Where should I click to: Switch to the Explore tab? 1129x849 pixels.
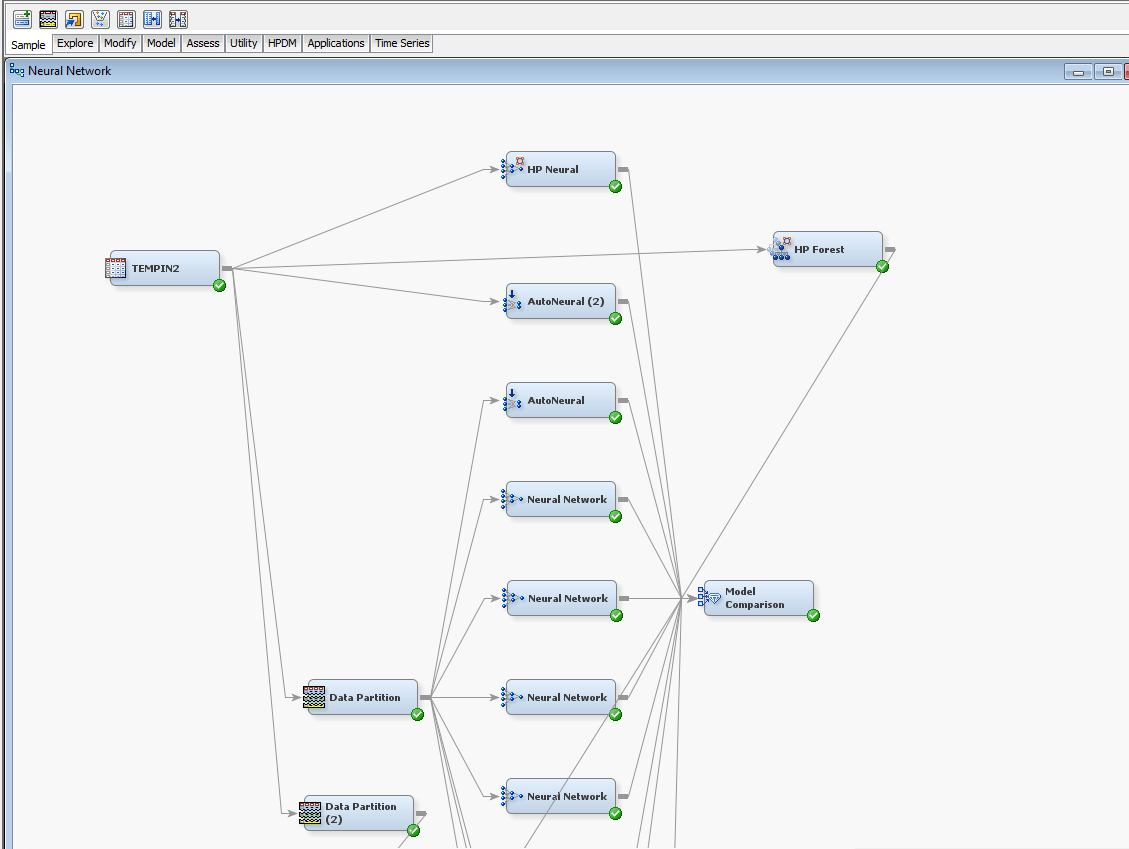click(75, 43)
